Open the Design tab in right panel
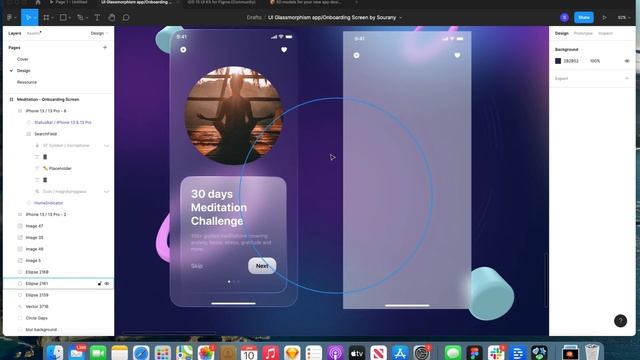 pos(562,33)
